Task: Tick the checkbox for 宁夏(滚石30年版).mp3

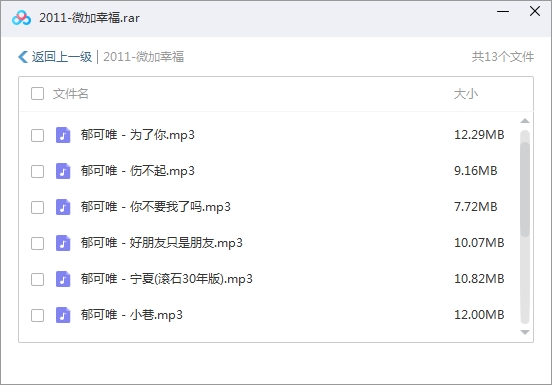Action: 37,279
